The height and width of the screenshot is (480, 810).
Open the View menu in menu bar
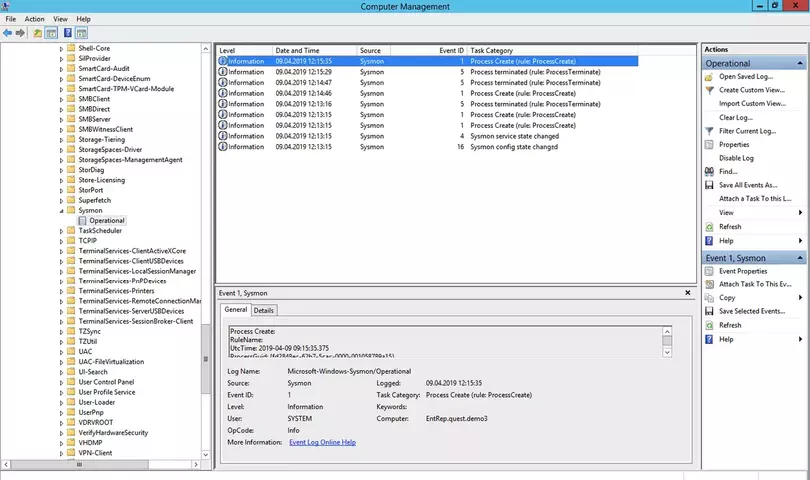(60, 19)
